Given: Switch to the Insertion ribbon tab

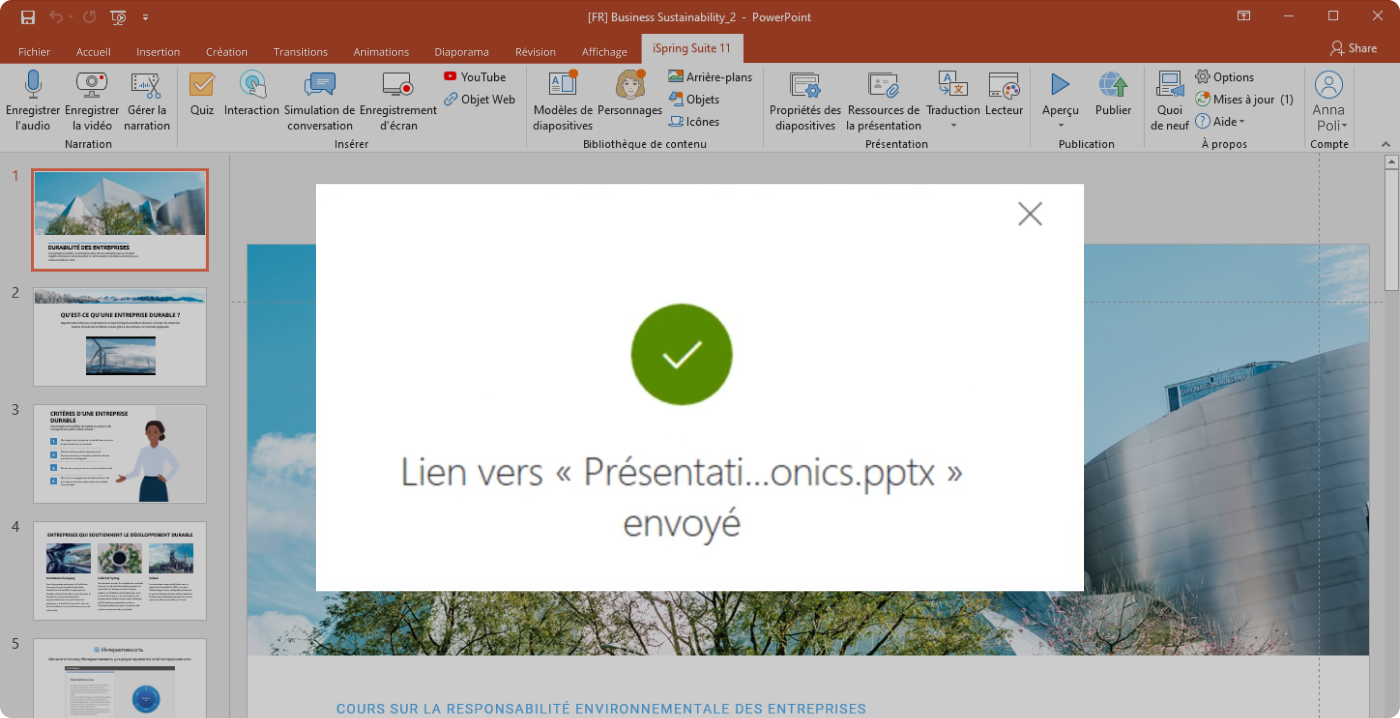Looking at the screenshot, I should [x=158, y=52].
